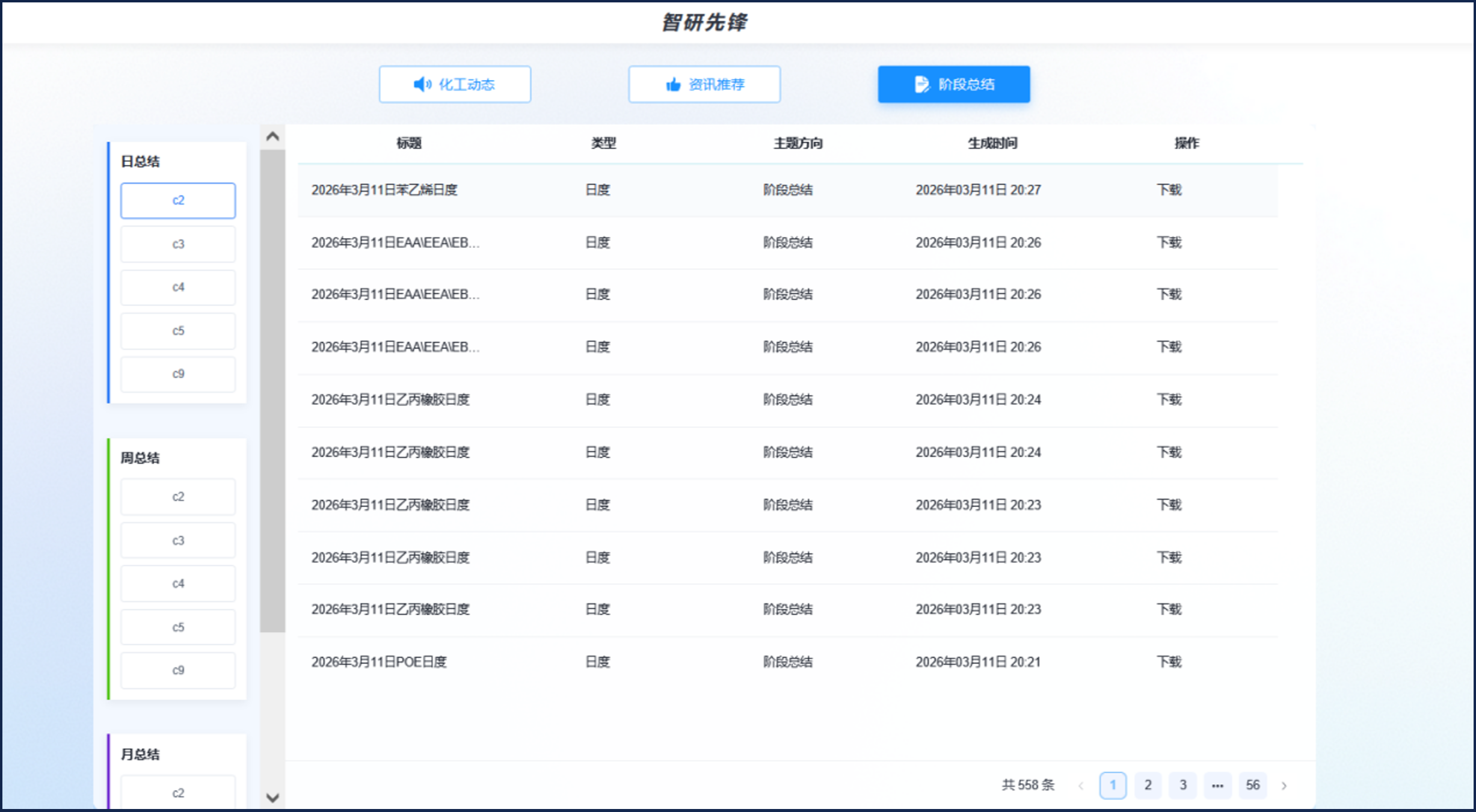Choose c4 in the 日总结 group
This screenshot has width=1476, height=812.
pyautogui.click(x=178, y=288)
